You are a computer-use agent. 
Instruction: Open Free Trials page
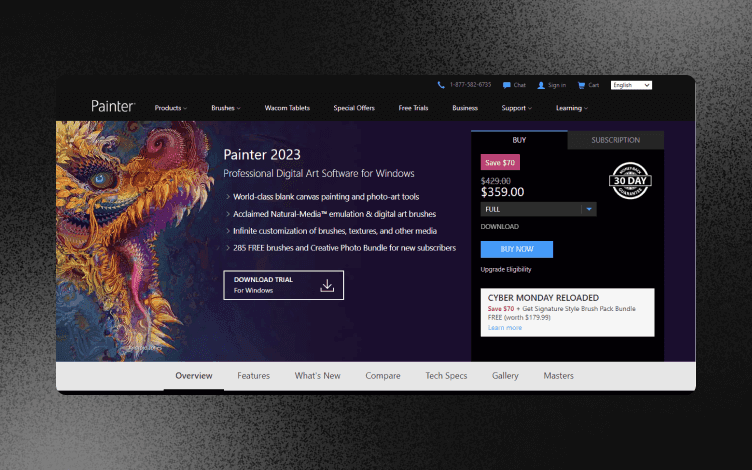413,108
